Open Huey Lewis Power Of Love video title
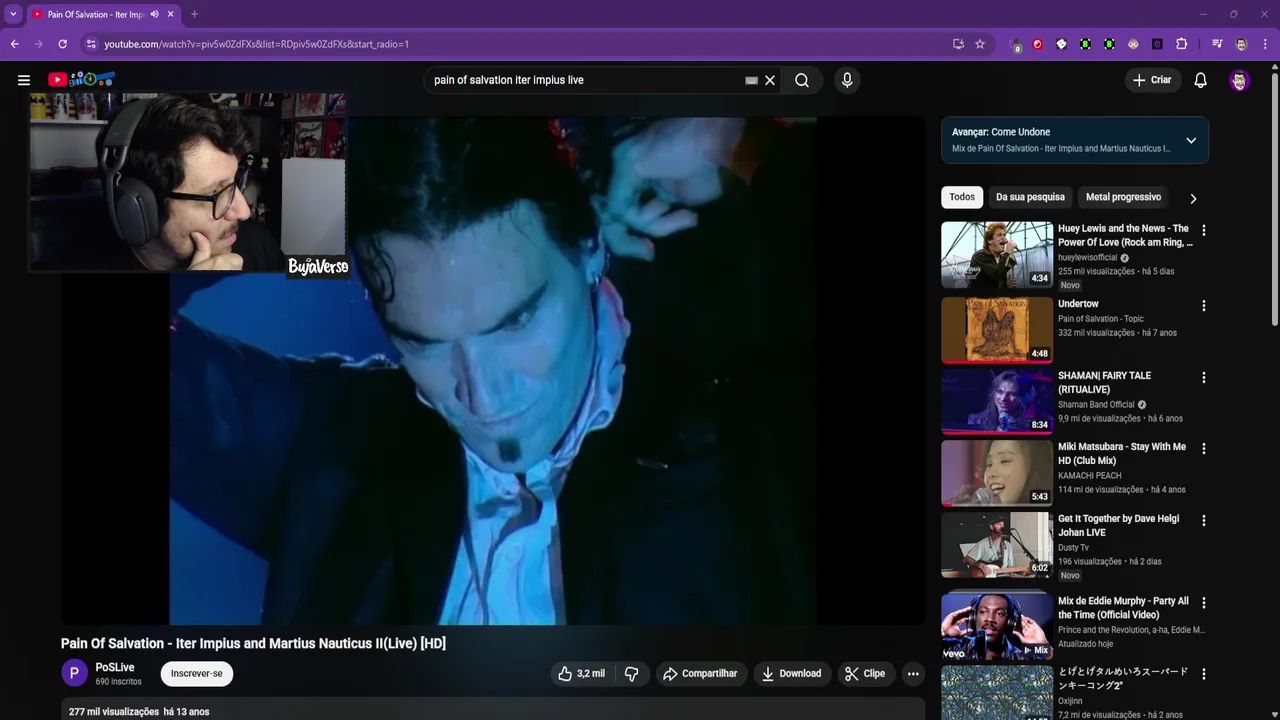 (1125, 235)
